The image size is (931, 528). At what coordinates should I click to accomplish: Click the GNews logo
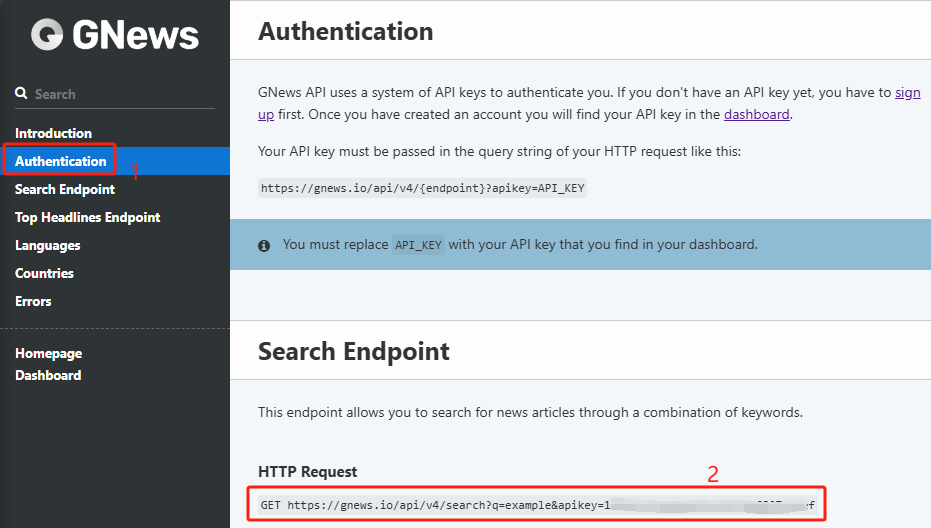115,34
